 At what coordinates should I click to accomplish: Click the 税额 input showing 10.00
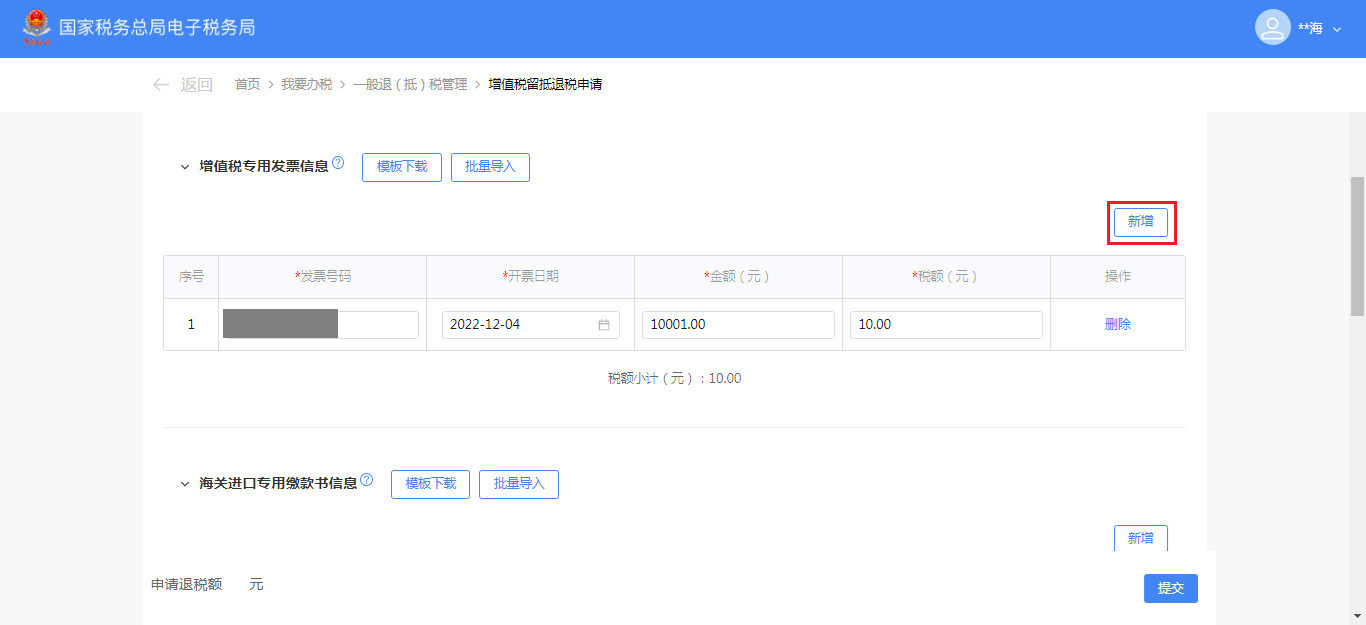946,325
